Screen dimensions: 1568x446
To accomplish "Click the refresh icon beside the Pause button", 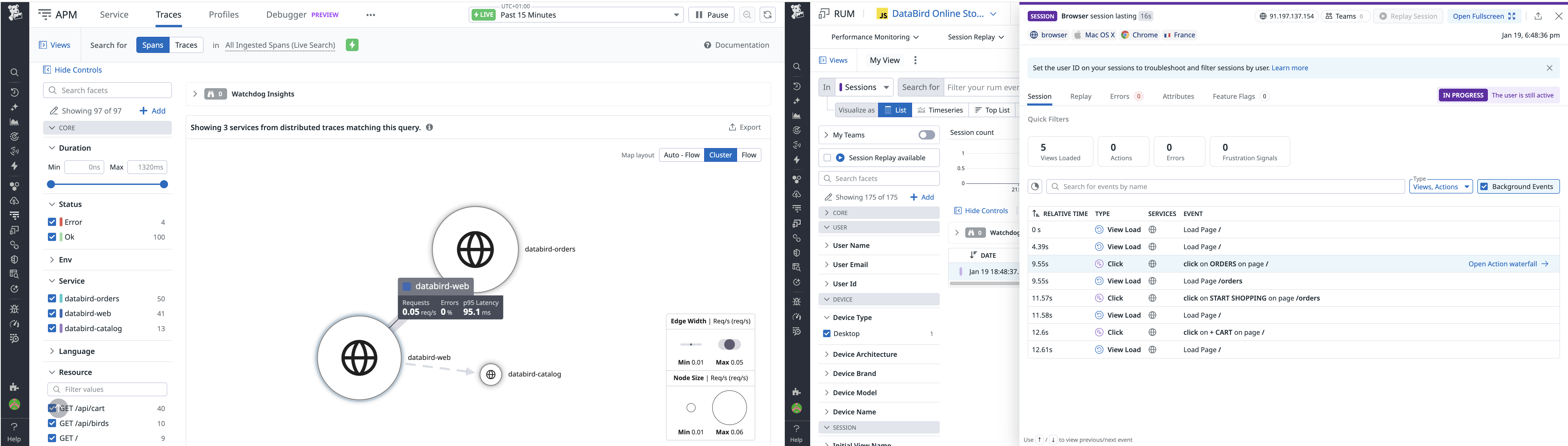I will click(768, 14).
